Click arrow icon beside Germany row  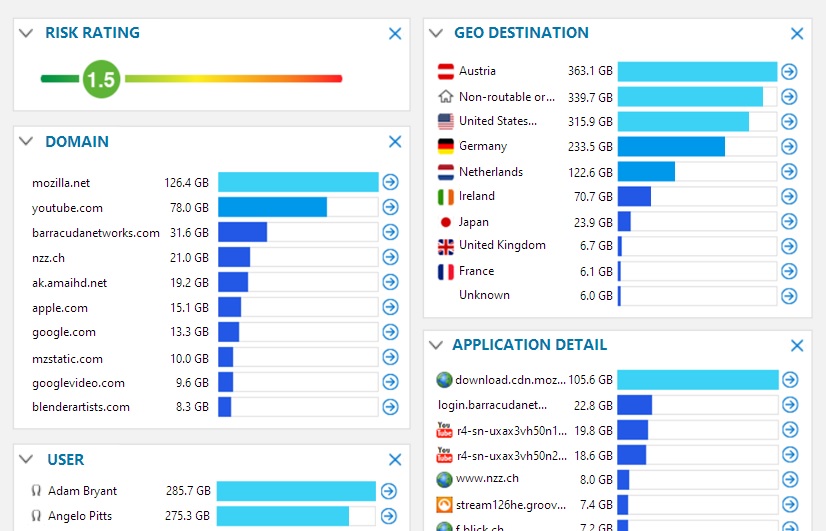pos(789,147)
